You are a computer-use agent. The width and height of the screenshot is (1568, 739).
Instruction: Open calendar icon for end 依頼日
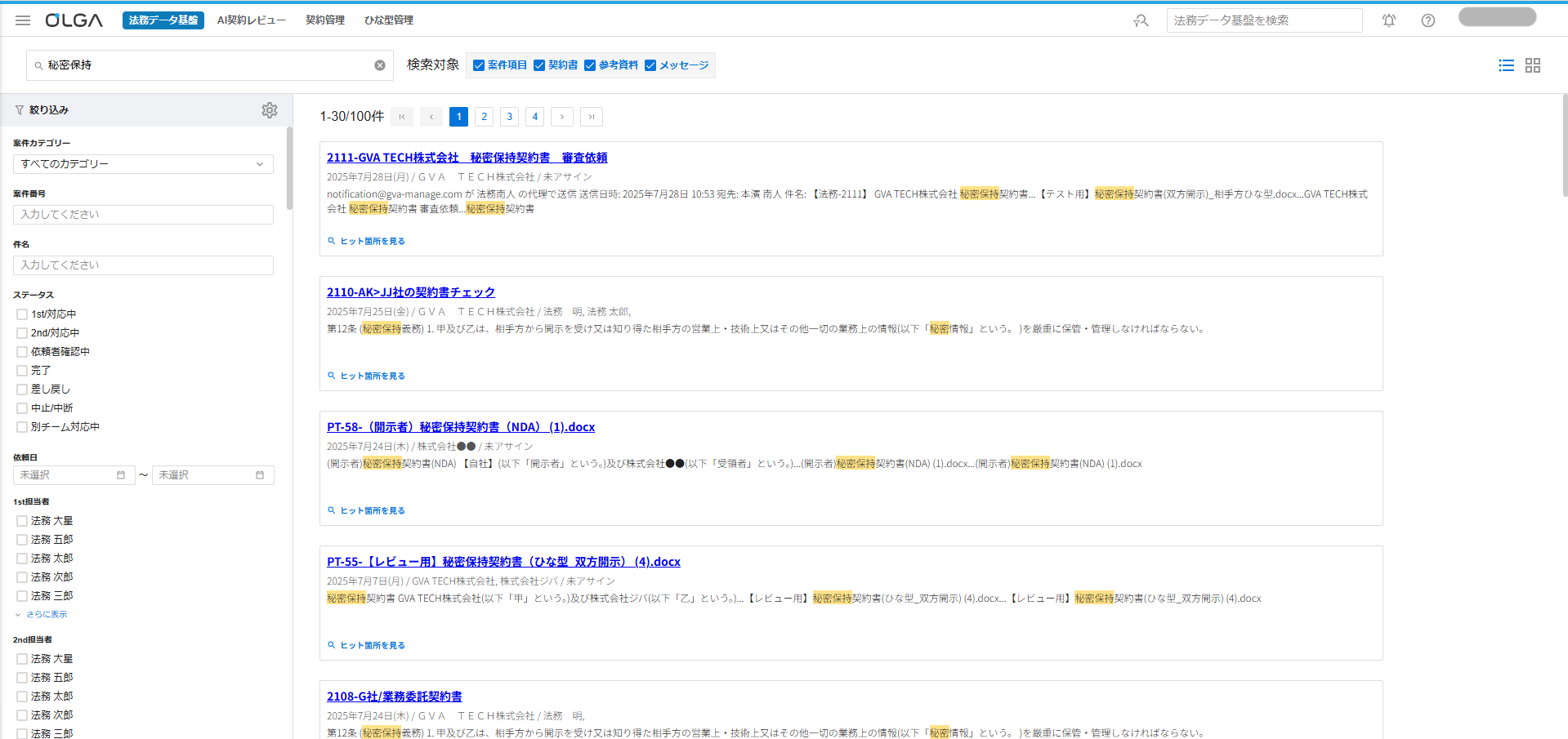tap(260, 475)
